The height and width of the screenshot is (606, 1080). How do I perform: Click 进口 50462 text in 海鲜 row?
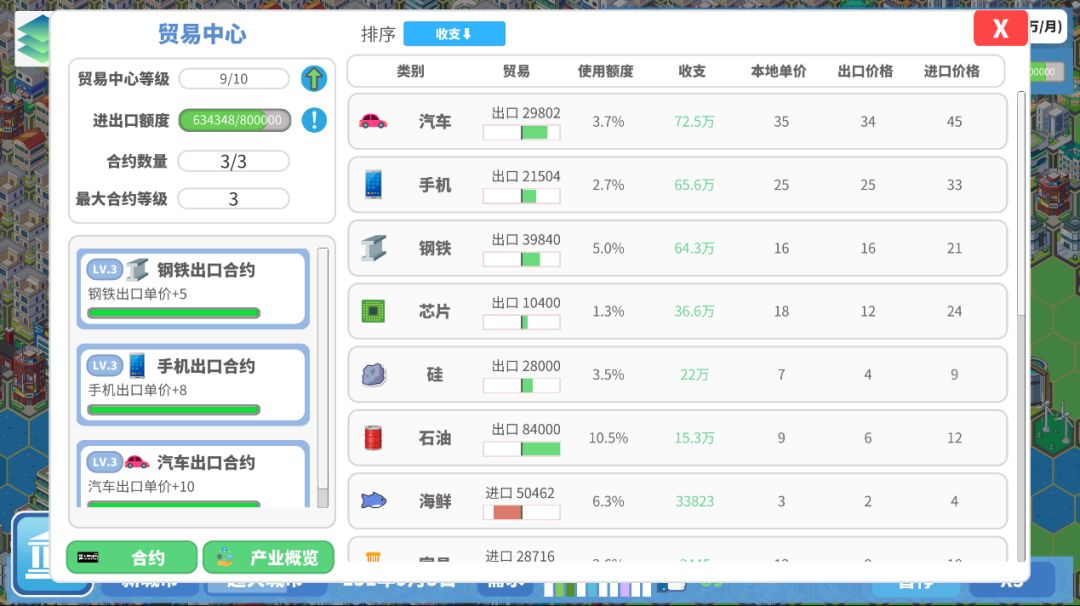(519, 492)
